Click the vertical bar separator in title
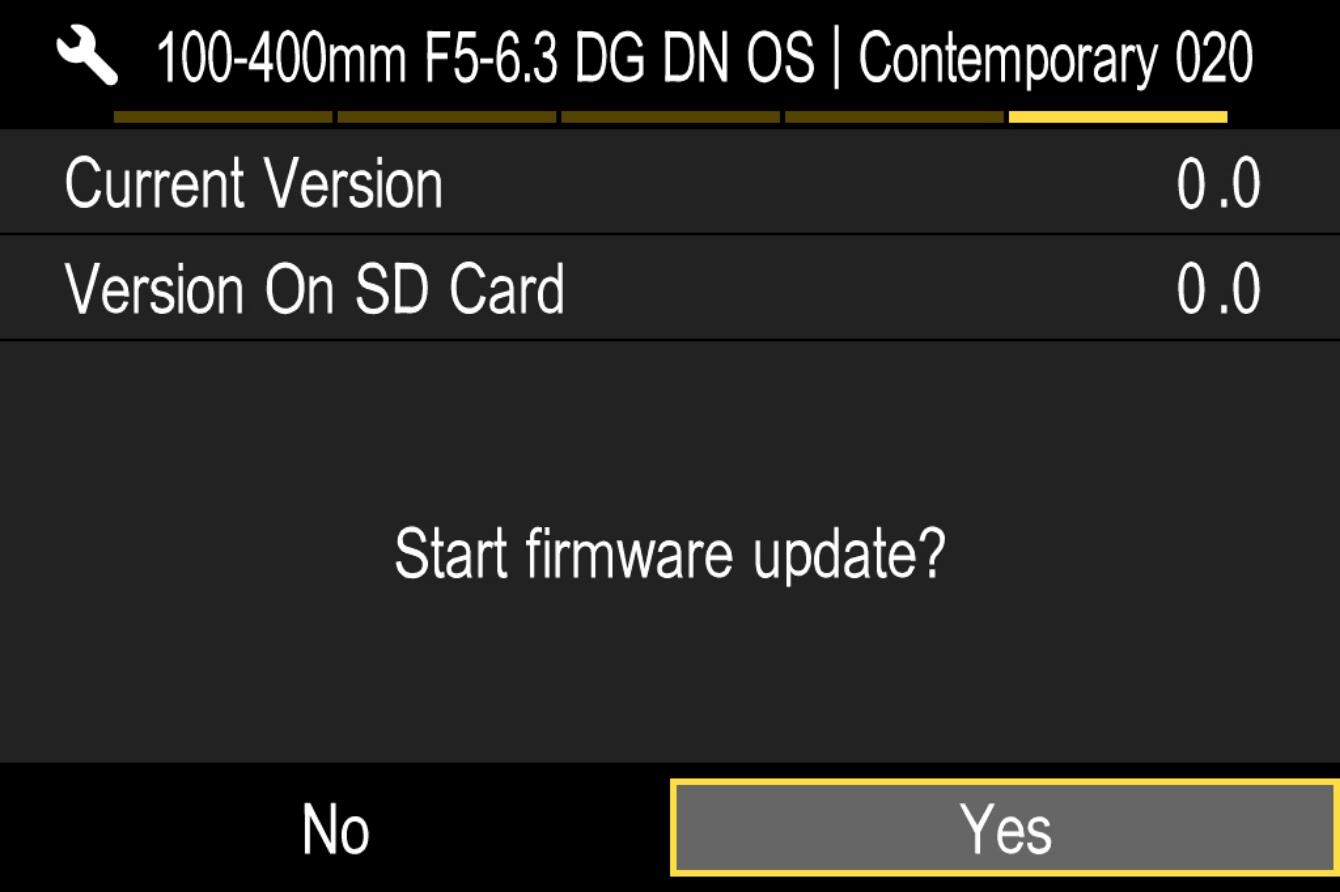 pos(836,60)
